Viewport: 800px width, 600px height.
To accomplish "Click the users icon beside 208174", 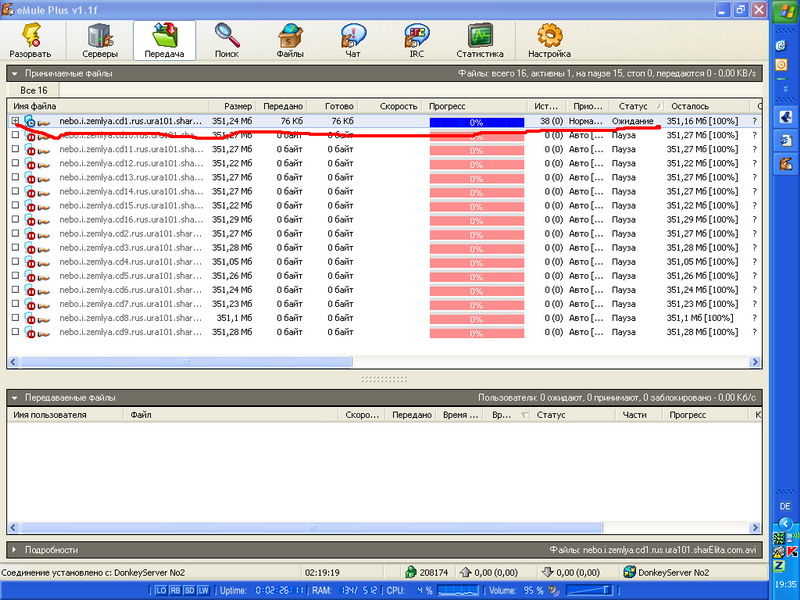I will tap(411, 572).
